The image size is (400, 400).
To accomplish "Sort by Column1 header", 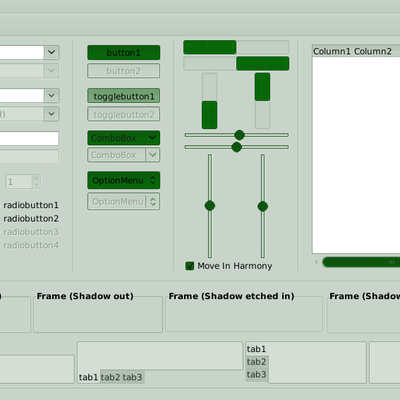I will 332,51.
